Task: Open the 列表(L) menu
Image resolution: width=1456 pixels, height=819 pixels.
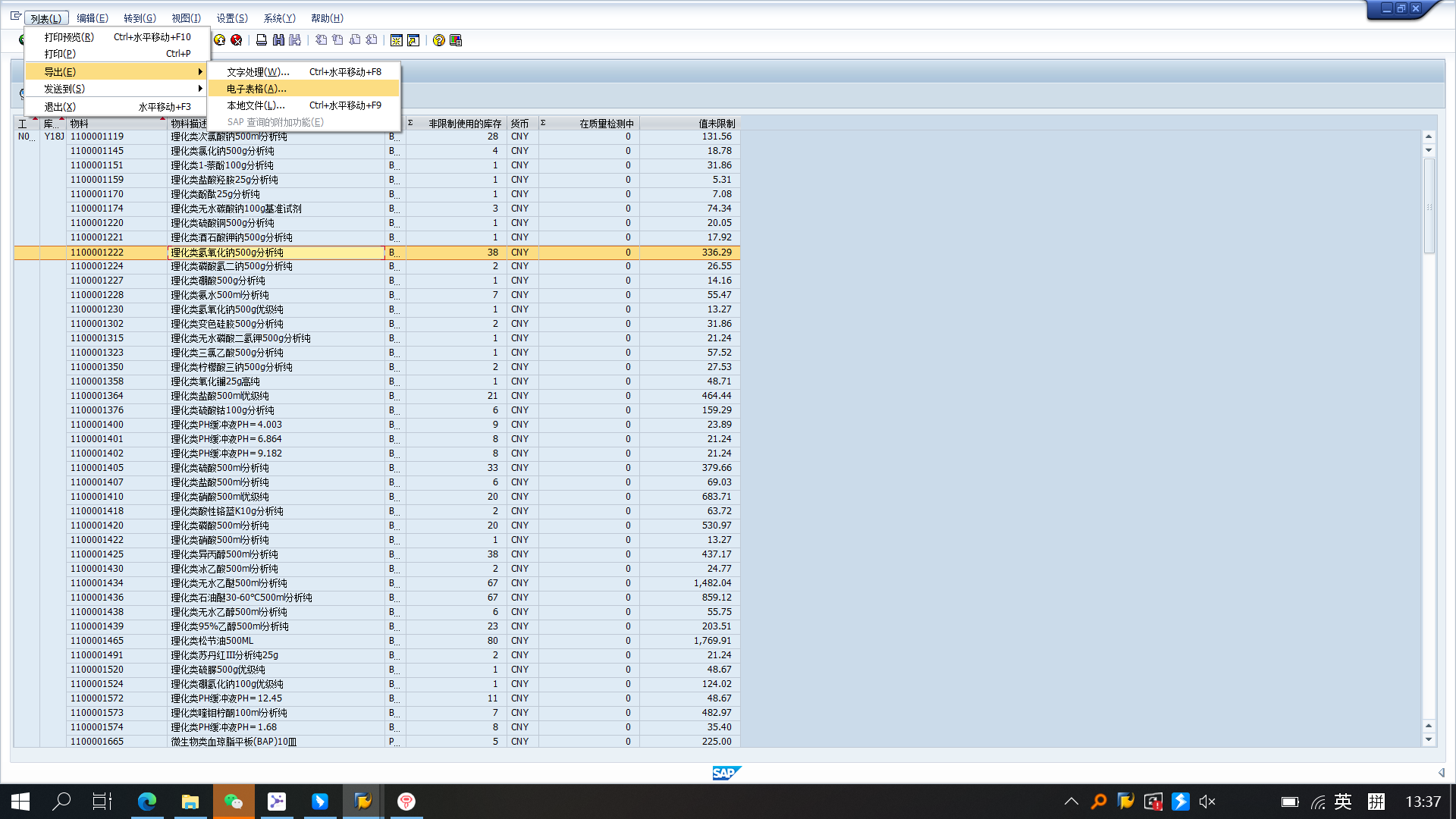Action: 46,18
